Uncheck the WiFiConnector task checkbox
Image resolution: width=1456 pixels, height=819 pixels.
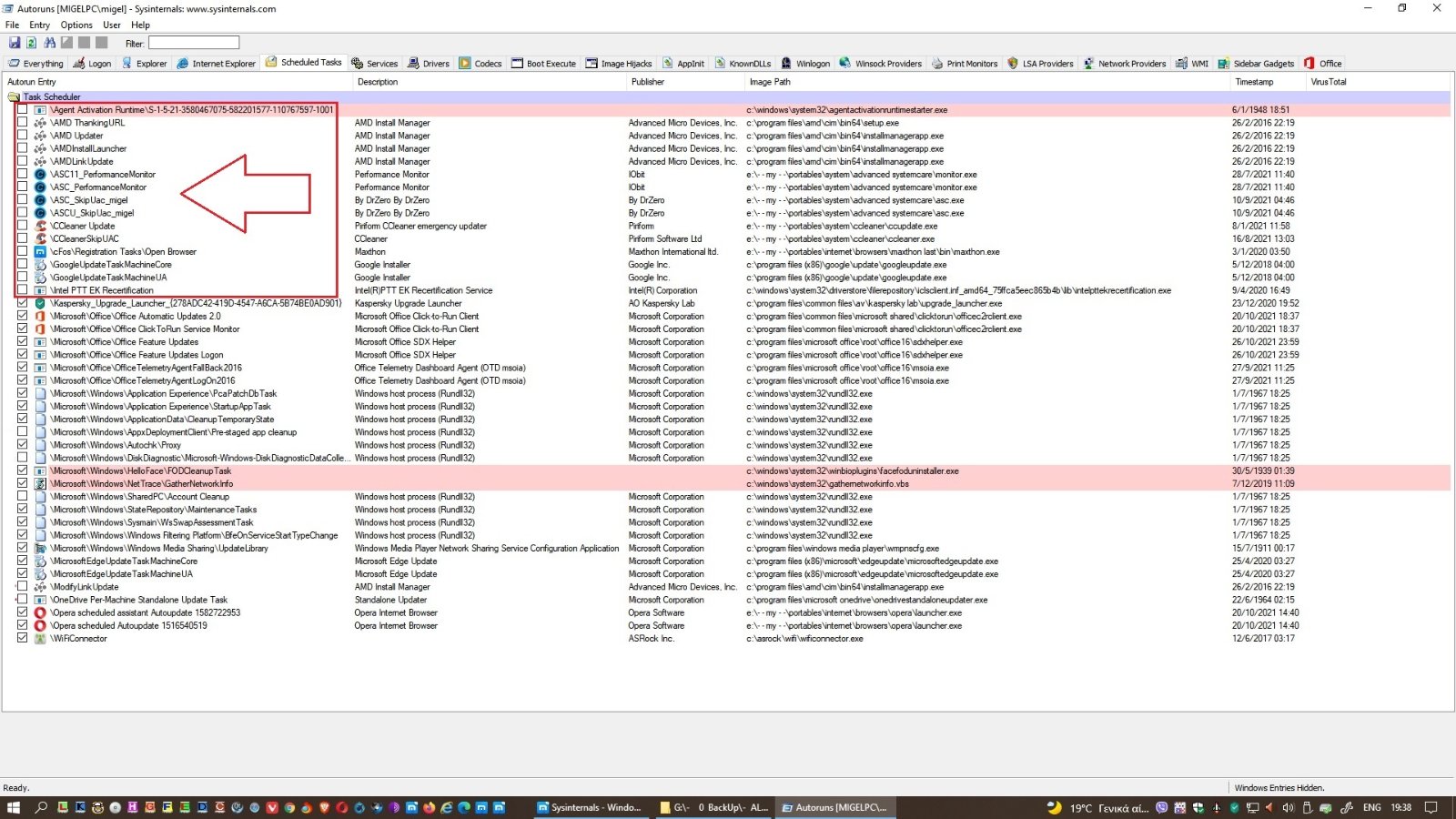[22, 639]
